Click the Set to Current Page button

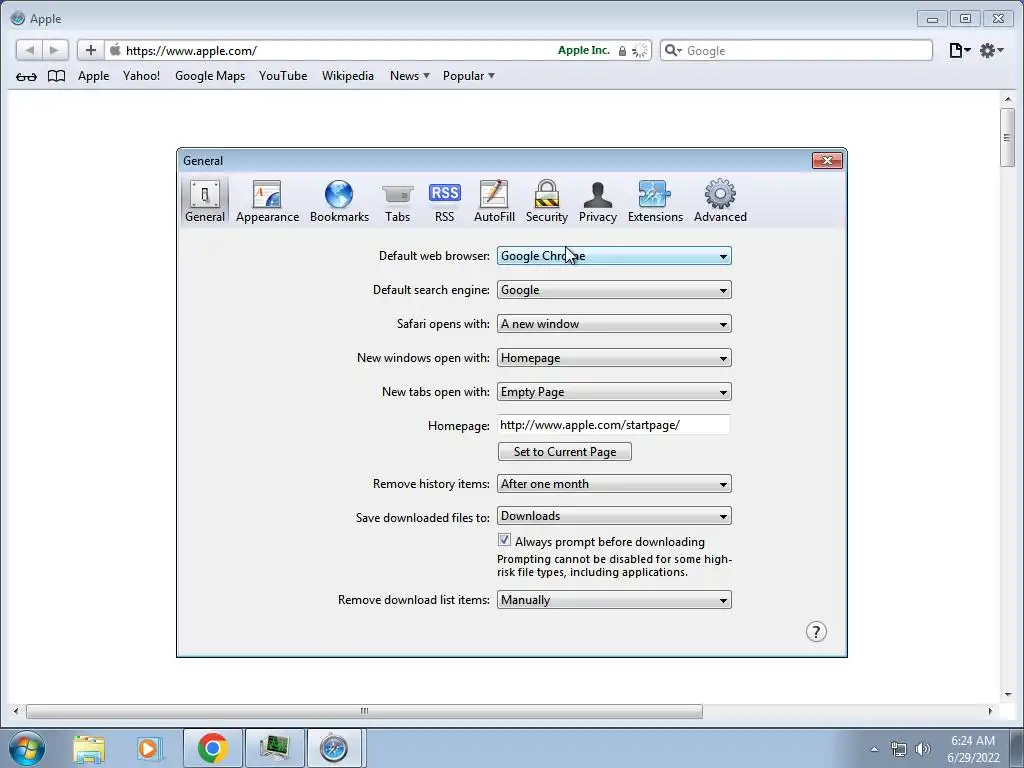tap(564, 452)
